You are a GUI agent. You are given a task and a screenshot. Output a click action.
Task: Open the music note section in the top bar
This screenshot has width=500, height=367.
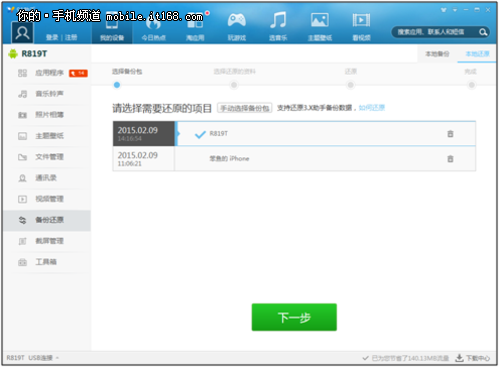click(x=278, y=20)
